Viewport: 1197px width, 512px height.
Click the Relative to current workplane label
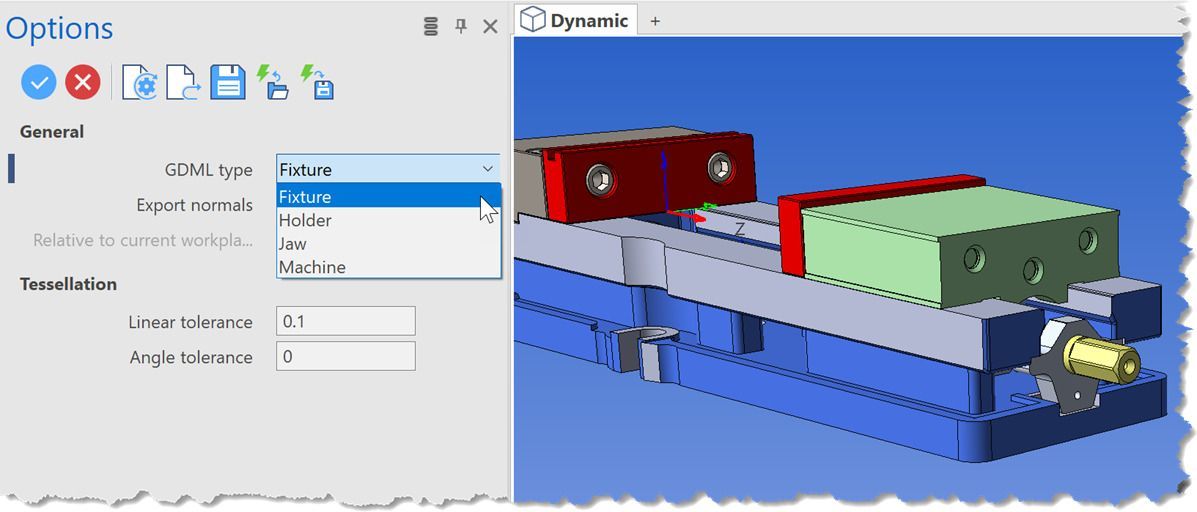point(143,240)
